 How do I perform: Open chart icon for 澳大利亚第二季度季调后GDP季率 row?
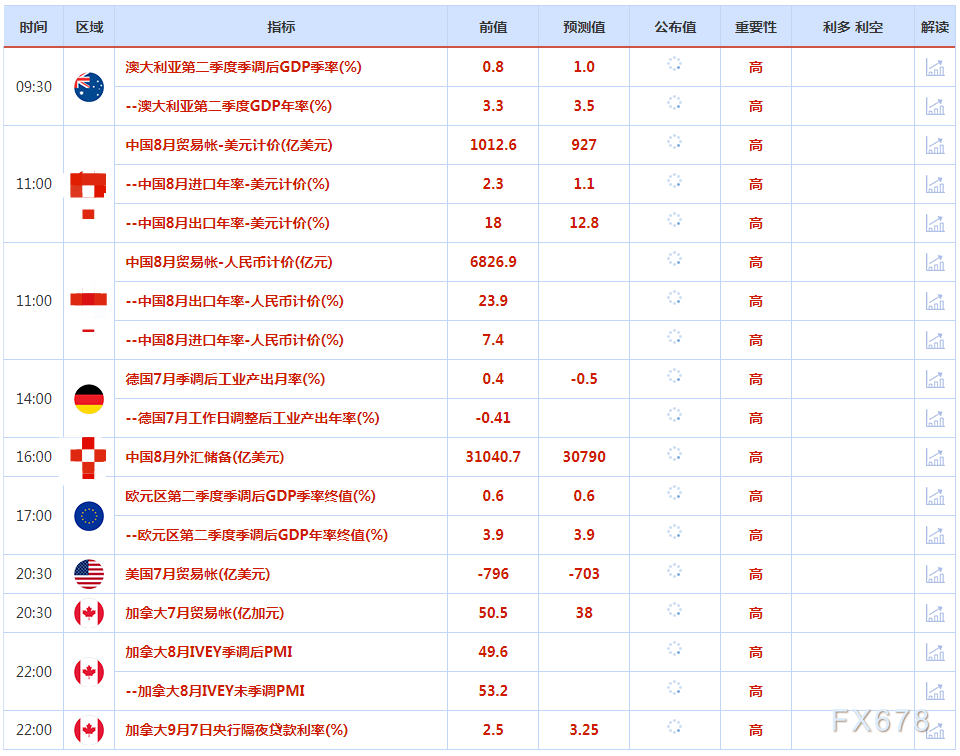935,67
